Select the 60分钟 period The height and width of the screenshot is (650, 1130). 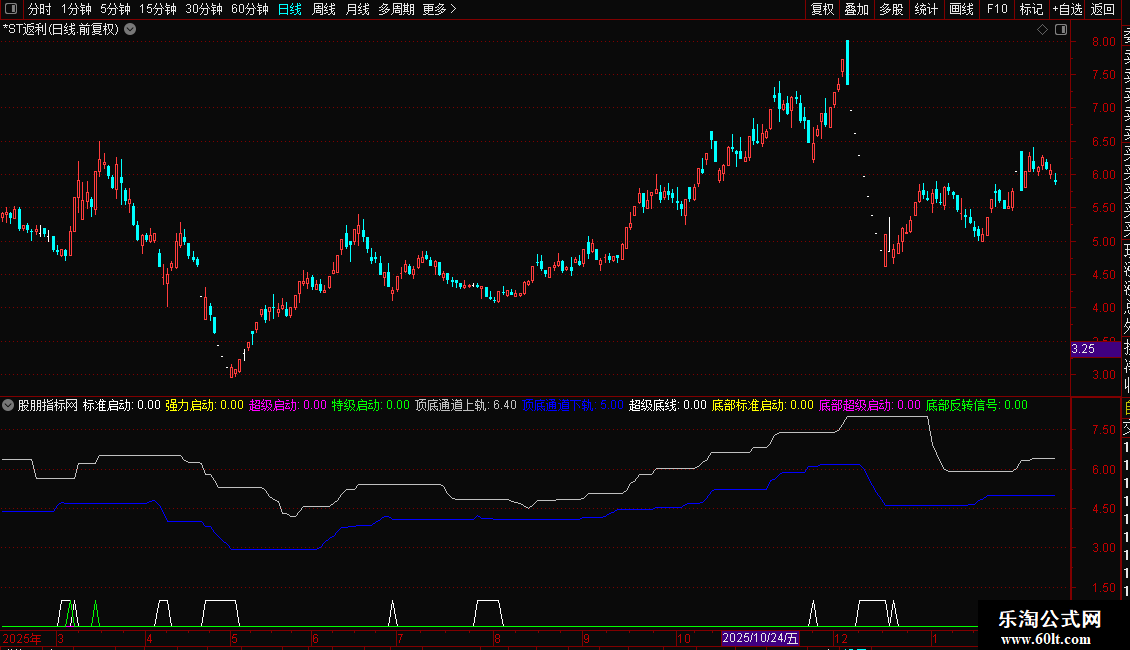(250, 9)
